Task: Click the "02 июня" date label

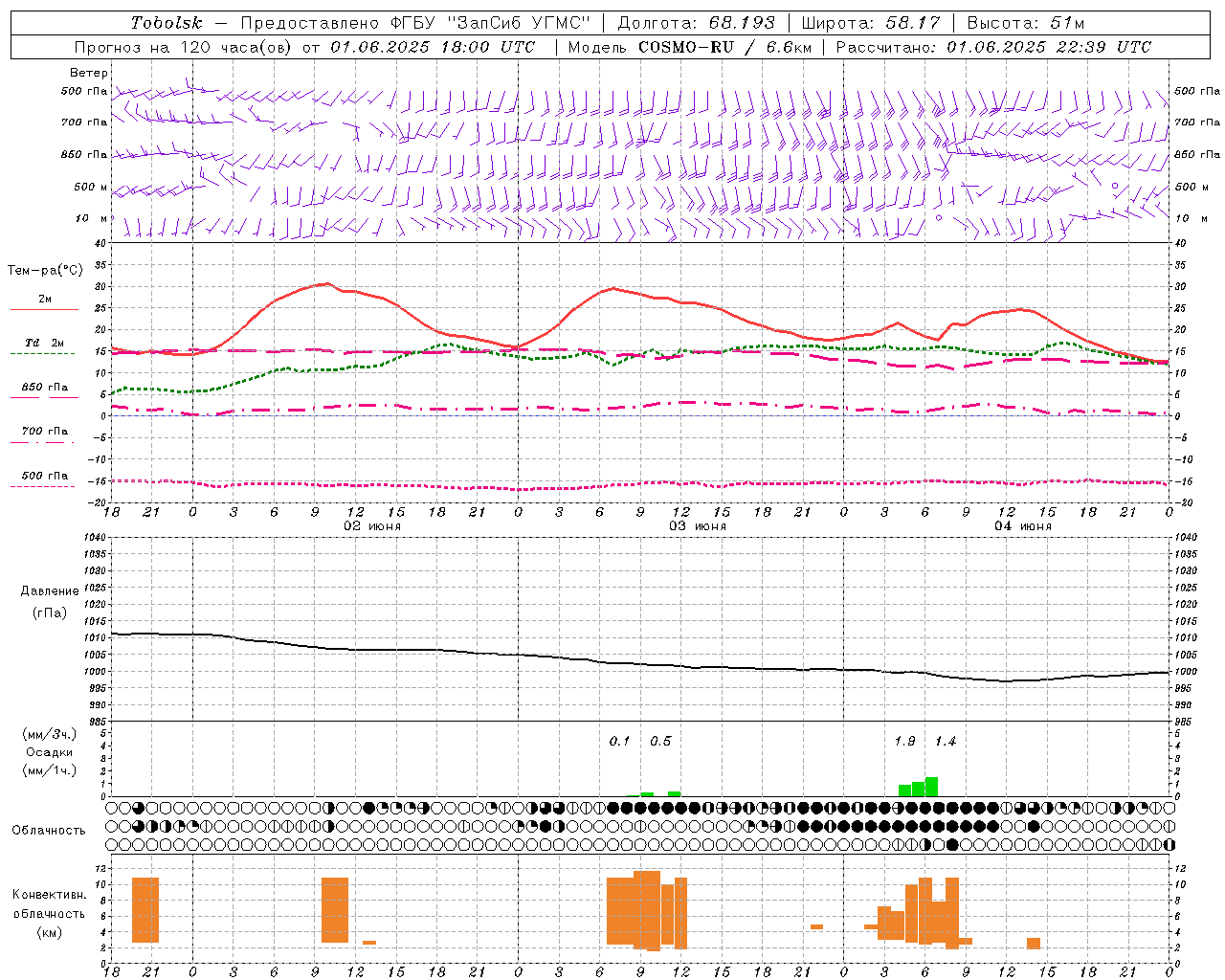Action: tap(372, 526)
